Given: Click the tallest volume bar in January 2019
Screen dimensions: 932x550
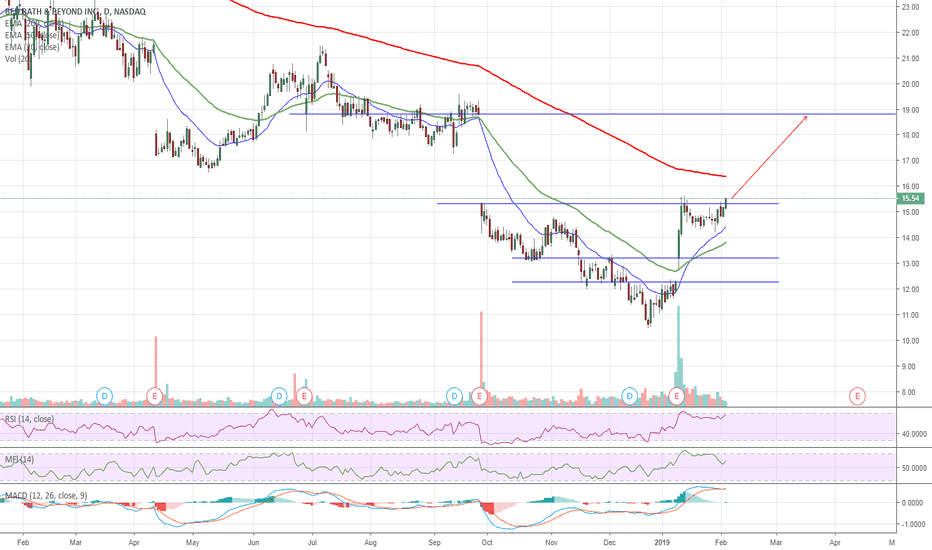Looking at the screenshot, I should (x=678, y=356).
